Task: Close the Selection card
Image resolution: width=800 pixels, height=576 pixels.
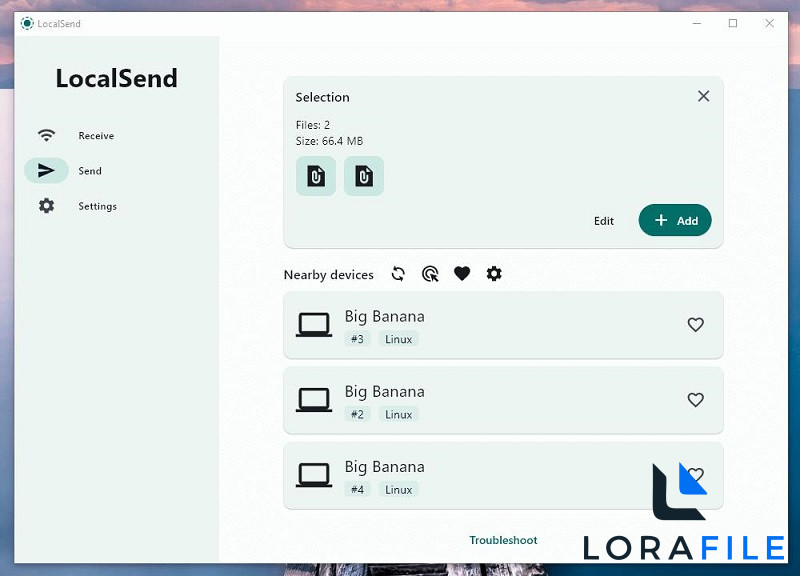Action: click(704, 96)
